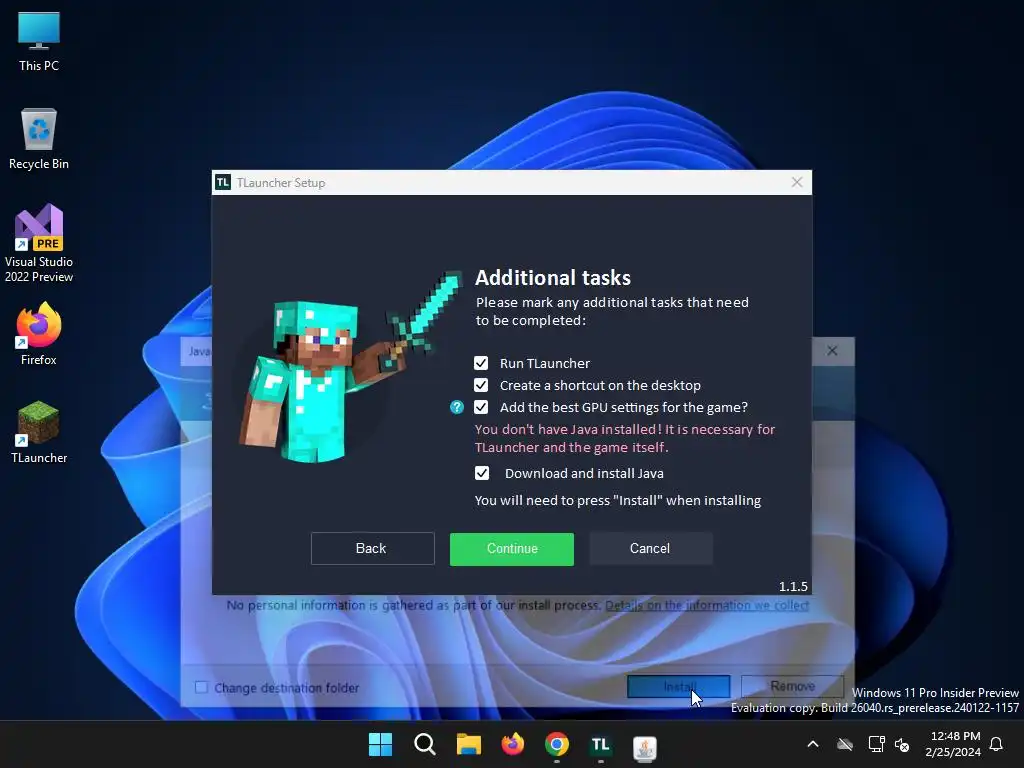The image size is (1024, 768).
Task: Open the Recycle Bin desktop icon
Action: coord(39,139)
